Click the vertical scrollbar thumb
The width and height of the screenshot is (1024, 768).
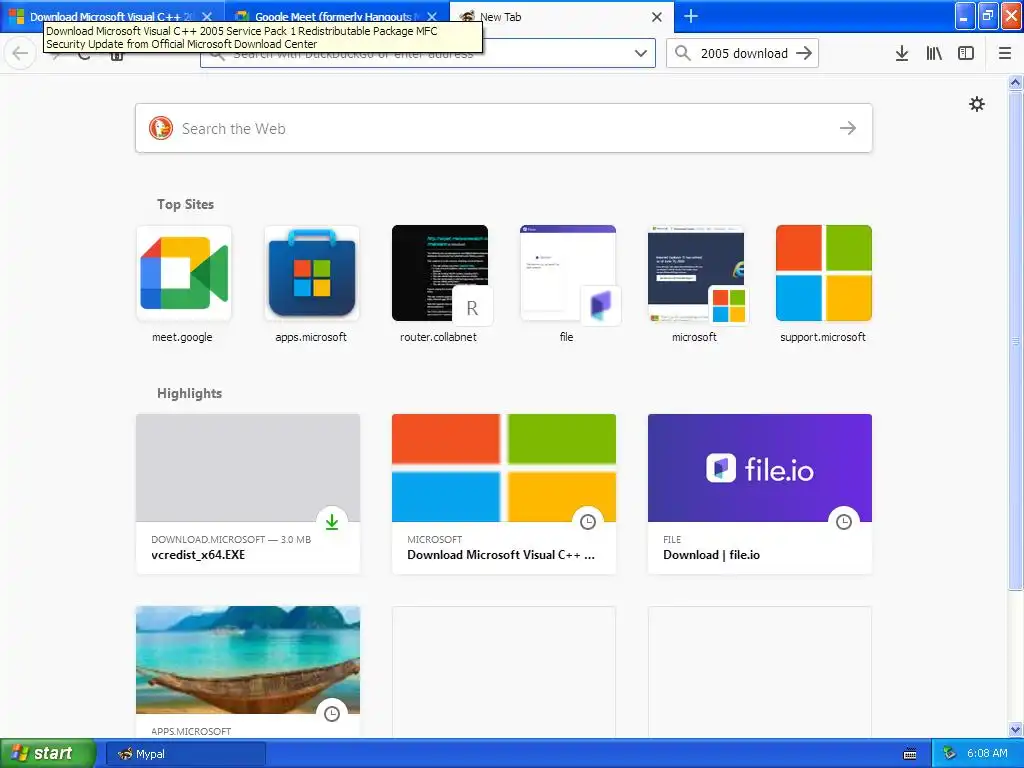(x=1016, y=340)
